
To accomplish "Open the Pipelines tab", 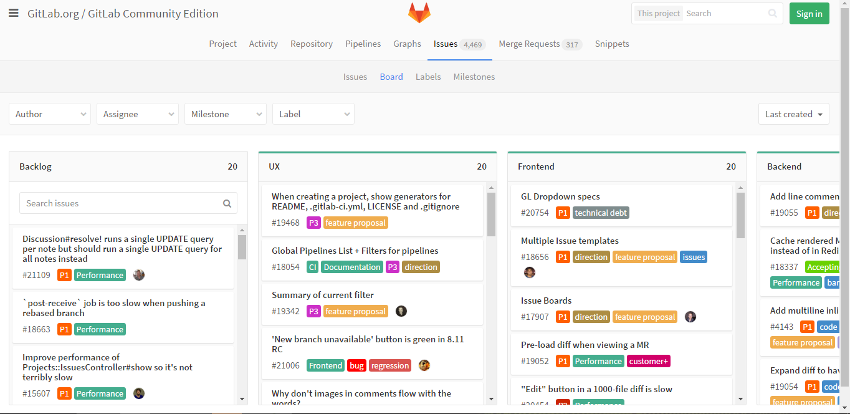I will [x=363, y=44].
